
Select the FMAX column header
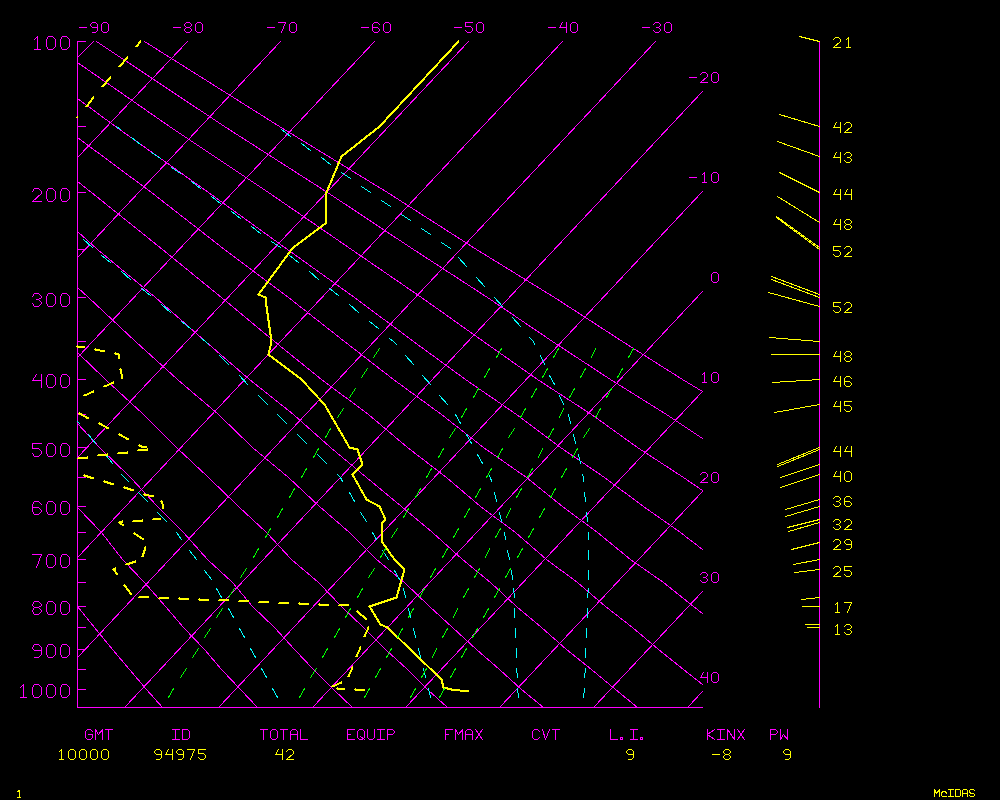463,735
